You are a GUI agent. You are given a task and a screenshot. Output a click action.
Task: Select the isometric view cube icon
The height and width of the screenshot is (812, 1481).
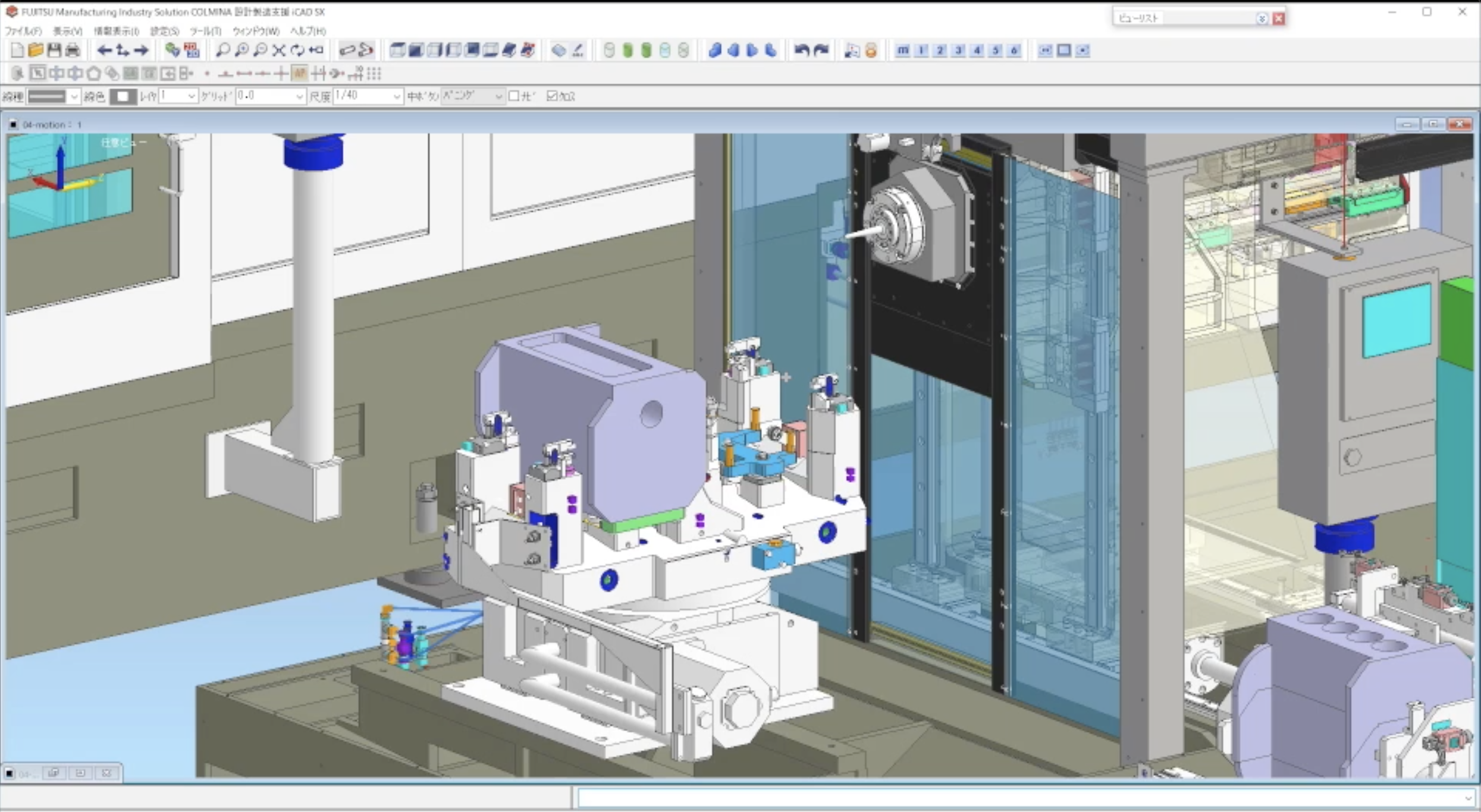pos(397,51)
